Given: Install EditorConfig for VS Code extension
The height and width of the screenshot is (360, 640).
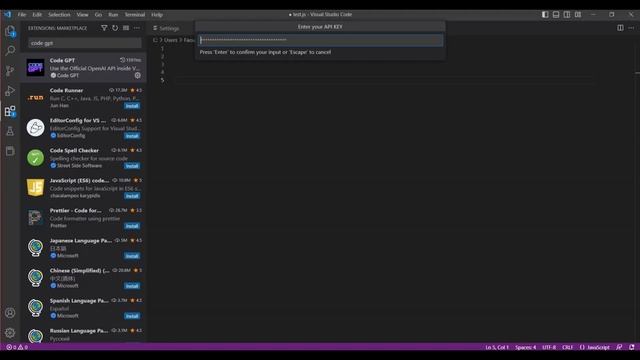Looking at the screenshot, I should pyautogui.click(x=132, y=136).
